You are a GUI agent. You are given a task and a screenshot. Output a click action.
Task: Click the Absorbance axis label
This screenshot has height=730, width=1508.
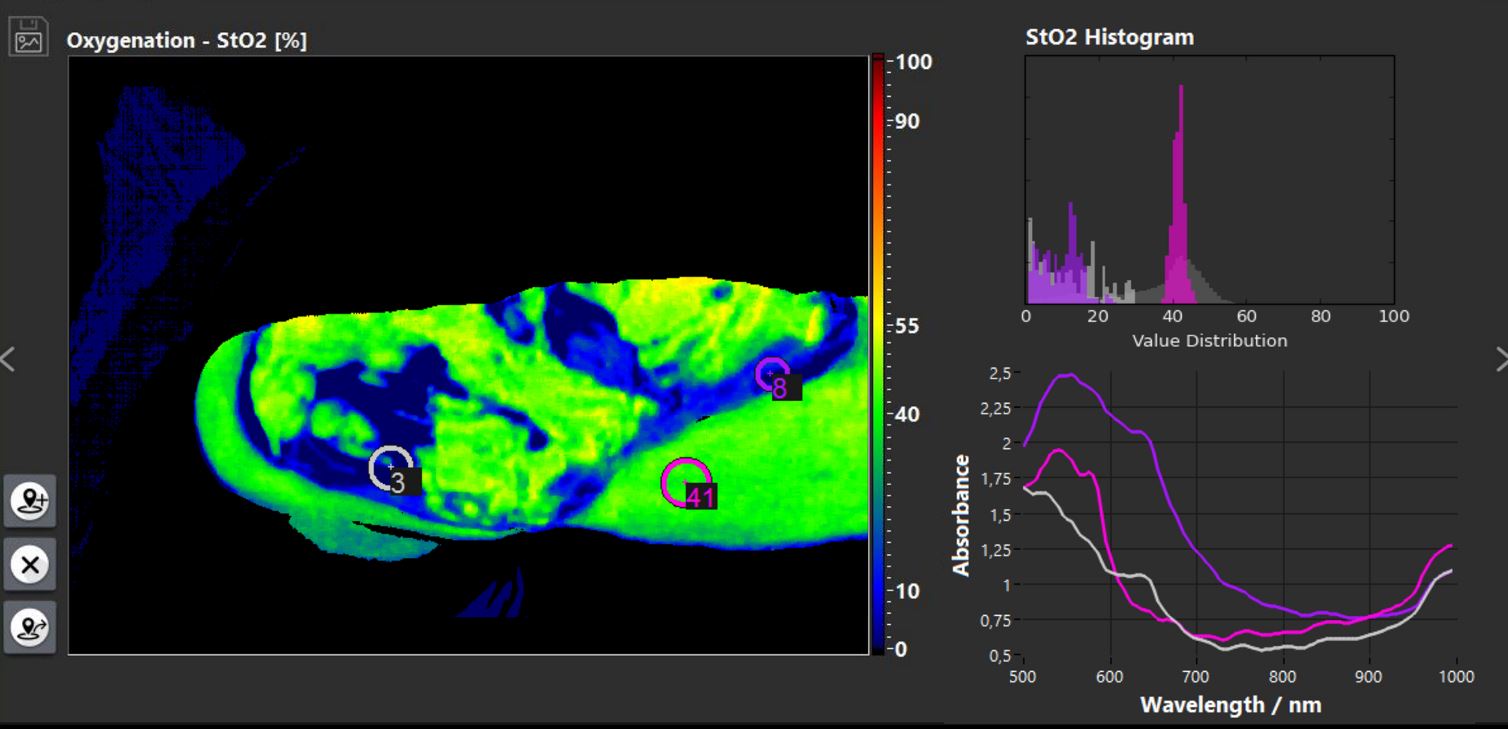[962, 515]
